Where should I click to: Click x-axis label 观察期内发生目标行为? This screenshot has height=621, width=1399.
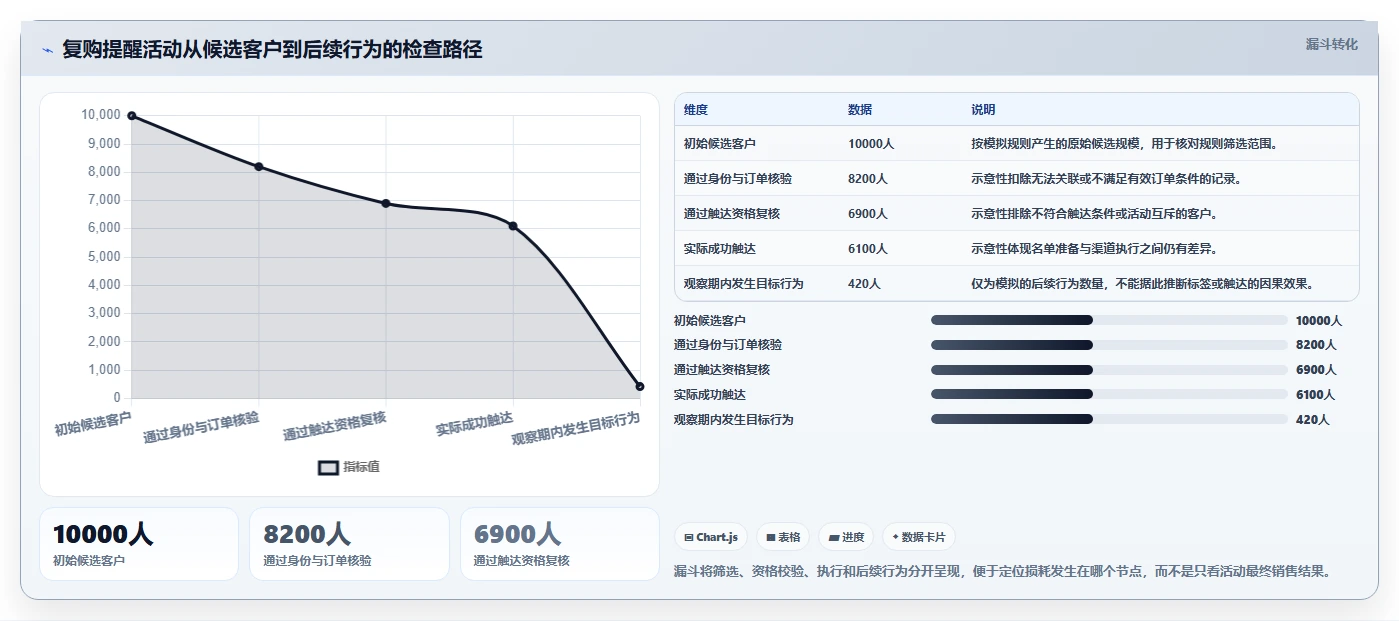click(x=576, y=428)
